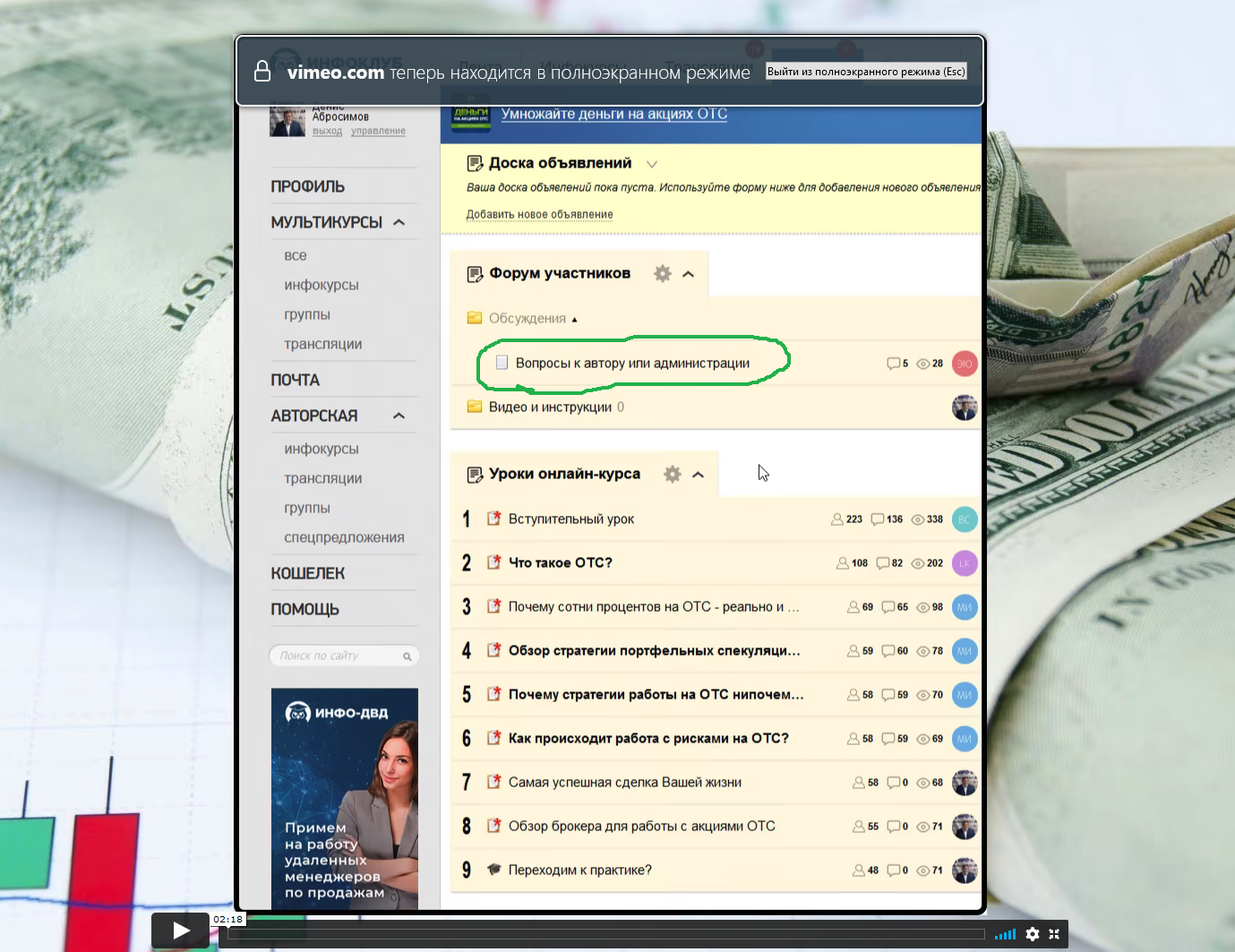Click the МИ avatar on lesson 6 row
The height and width of the screenshot is (952, 1235).
[965, 739]
